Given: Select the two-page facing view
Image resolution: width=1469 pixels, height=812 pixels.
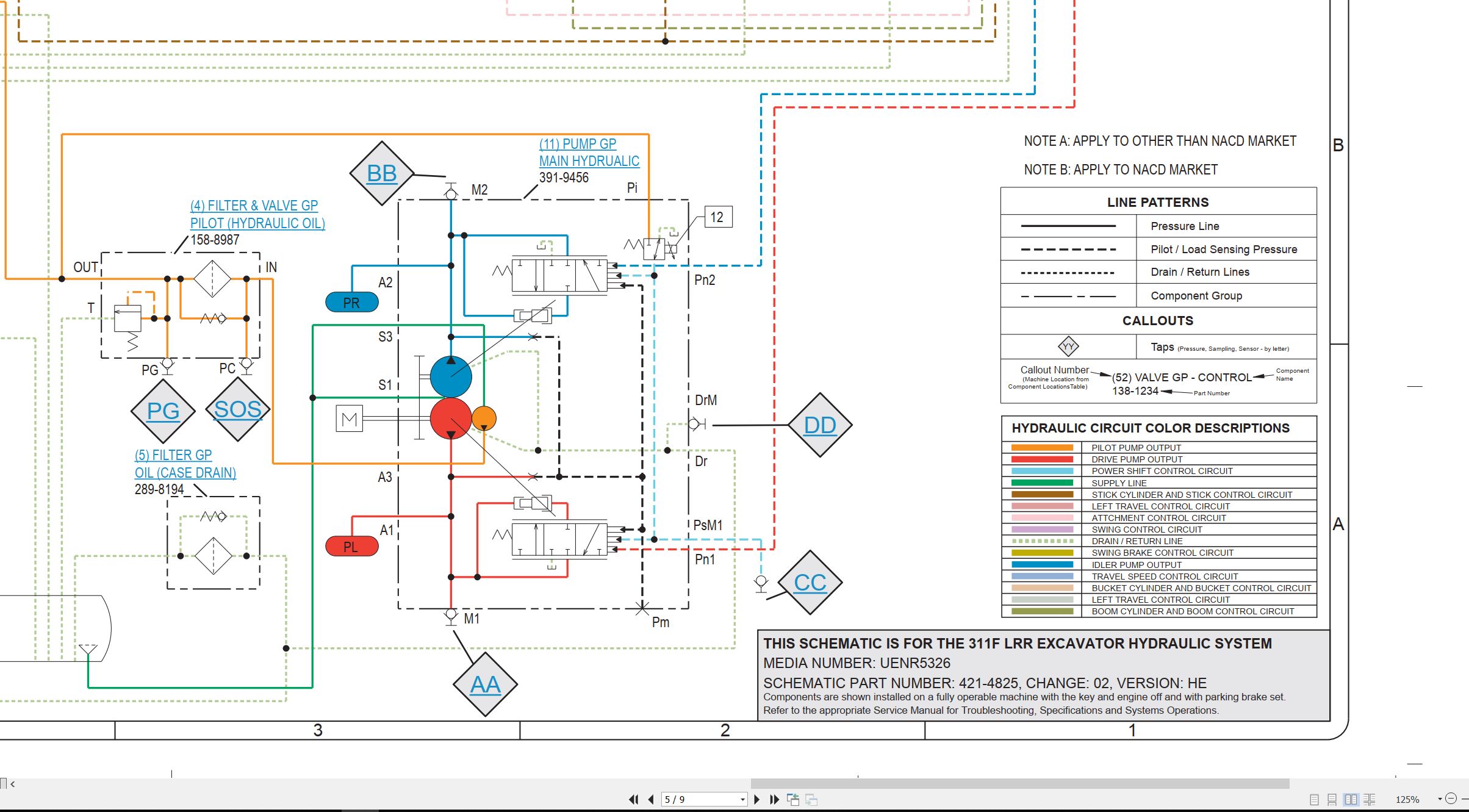Looking at the screenshot, I should point(1351,799).
